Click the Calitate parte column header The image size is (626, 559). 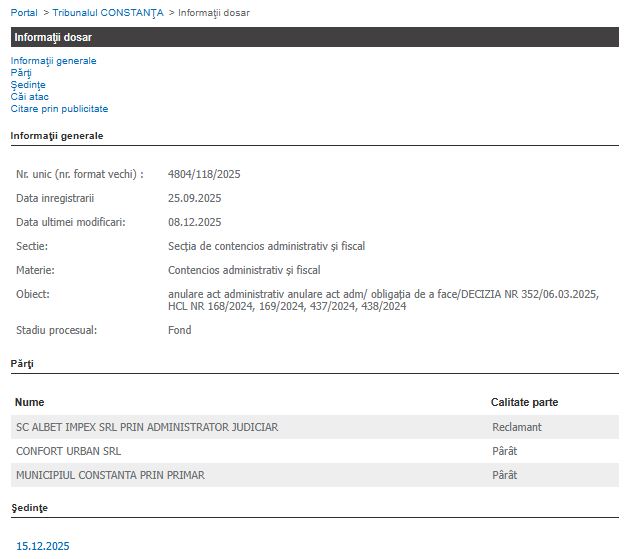pyautogui.click(x=524, y=402)
